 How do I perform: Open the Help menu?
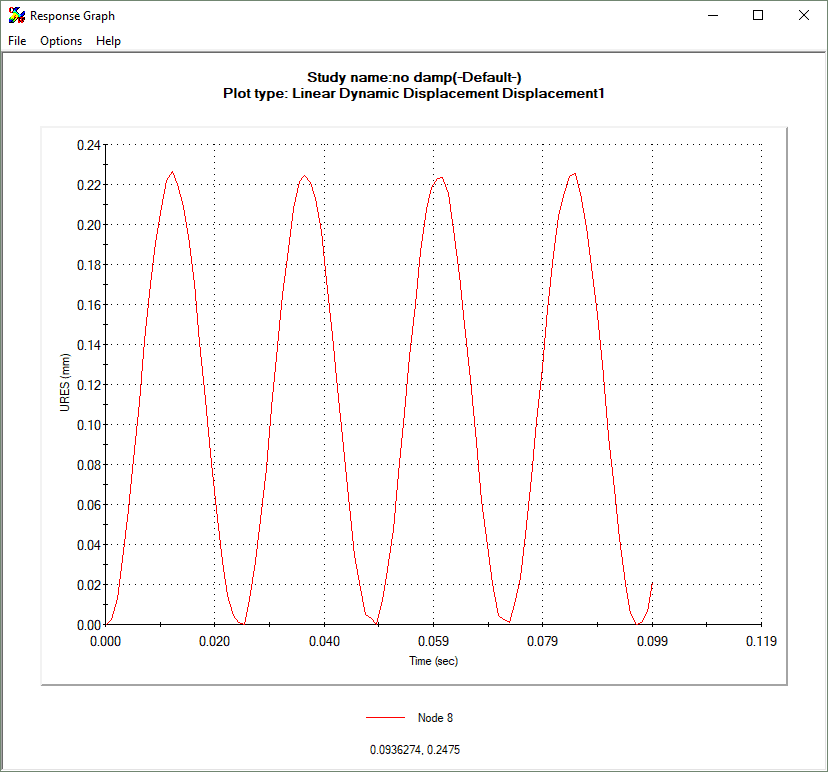108,41
